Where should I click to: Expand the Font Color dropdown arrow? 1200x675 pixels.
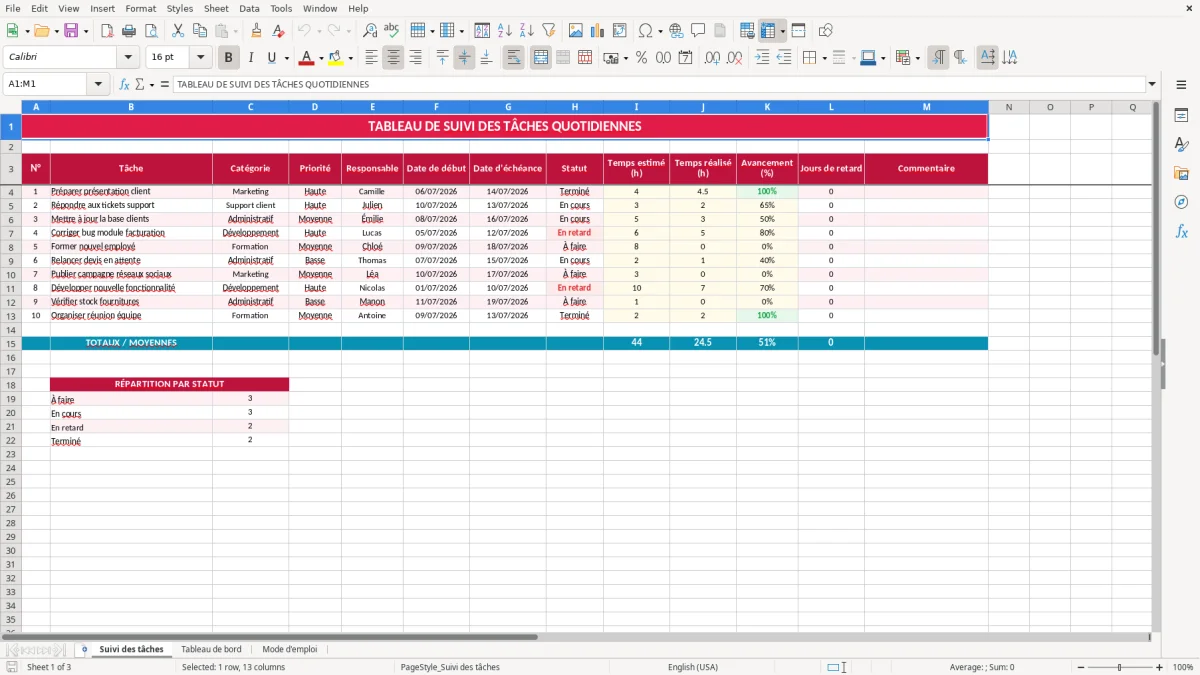click(x=320, y=58)
